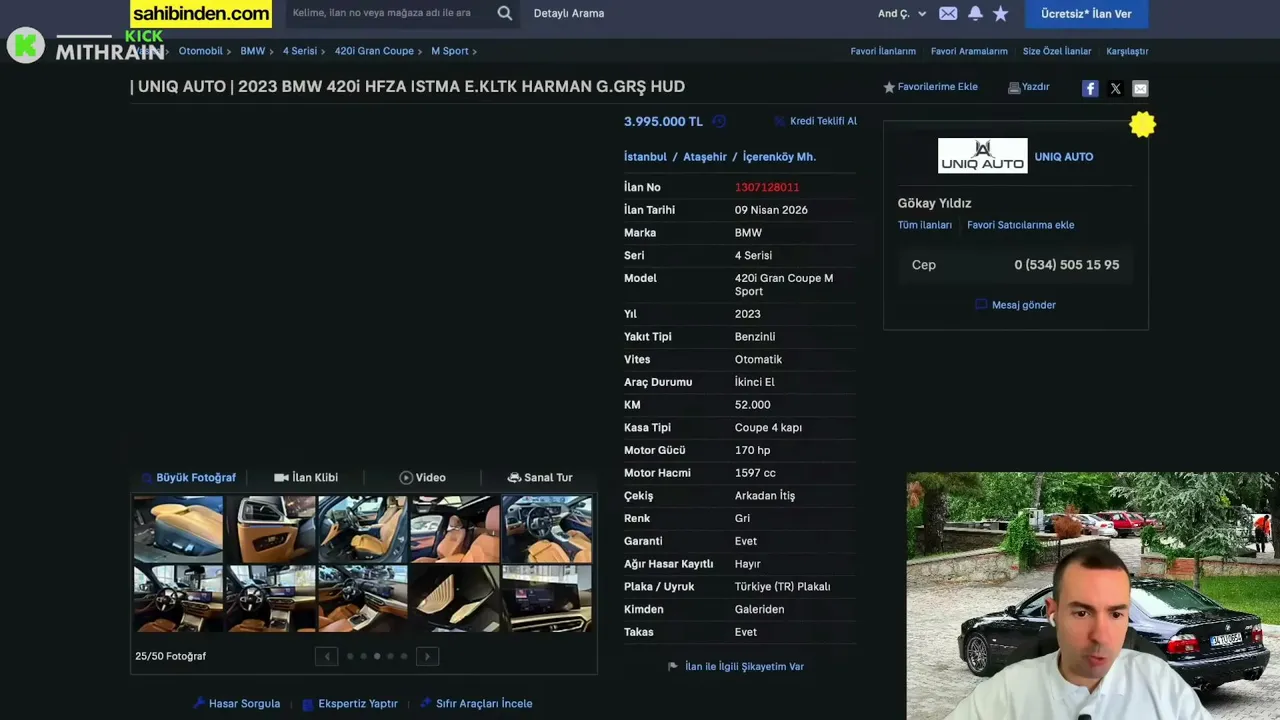This screenshot has height=720, width=1280.
Task: Open Size Özel İlanlar
Action: pos(1057,51)
